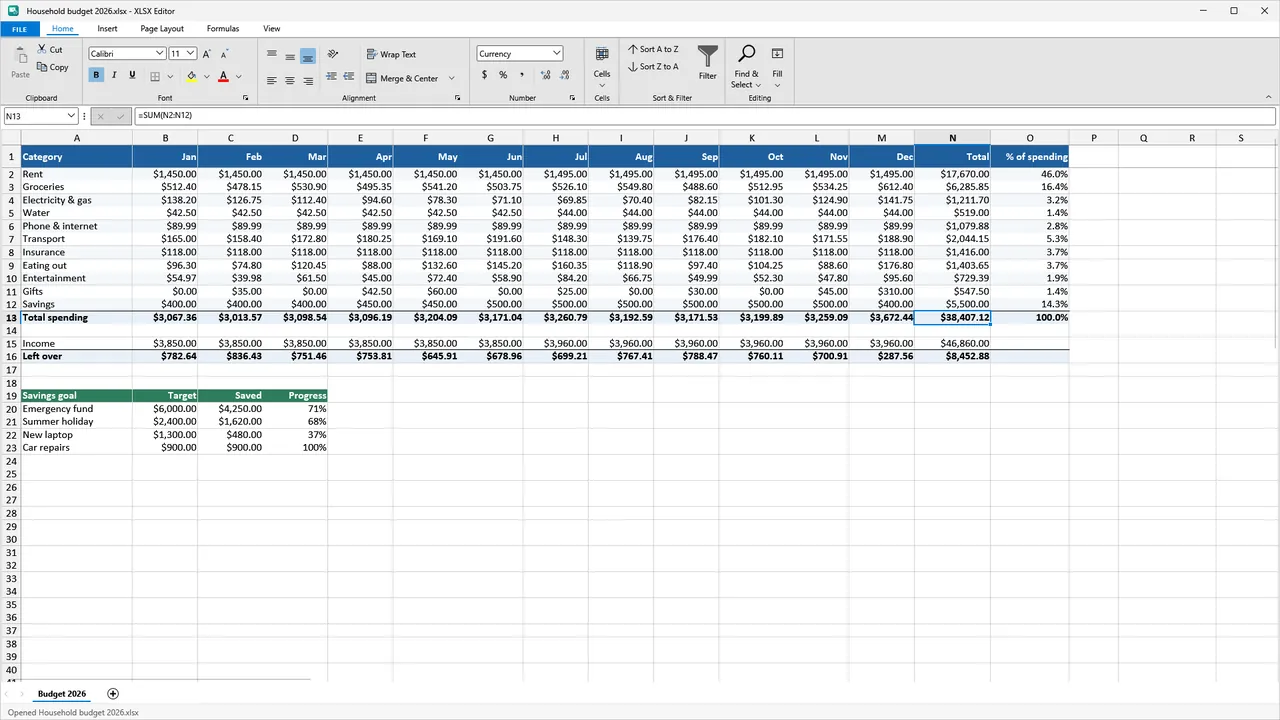Sort descending with Sort Z to A
The height and width of the screenshot is (720, 1280).
(x=653, y=67)
